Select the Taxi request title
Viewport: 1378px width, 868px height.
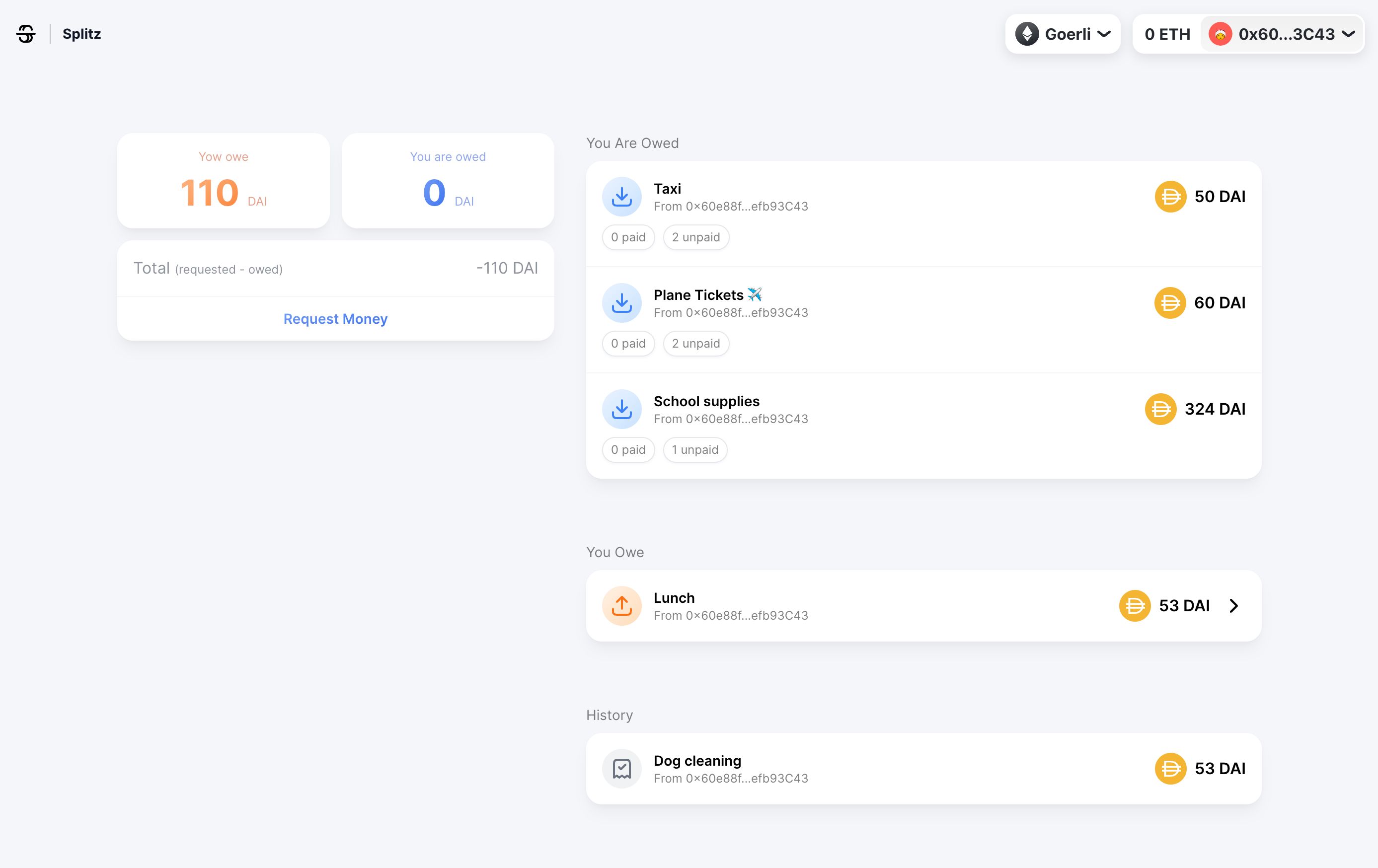coord(667,189)
